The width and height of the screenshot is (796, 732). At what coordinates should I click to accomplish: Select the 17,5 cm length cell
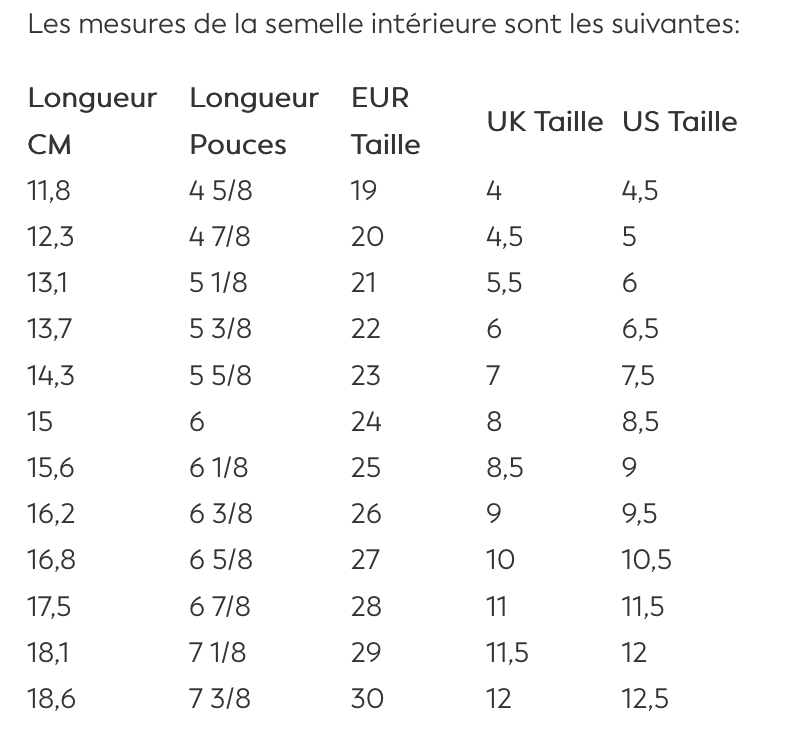tap(50, 606)
